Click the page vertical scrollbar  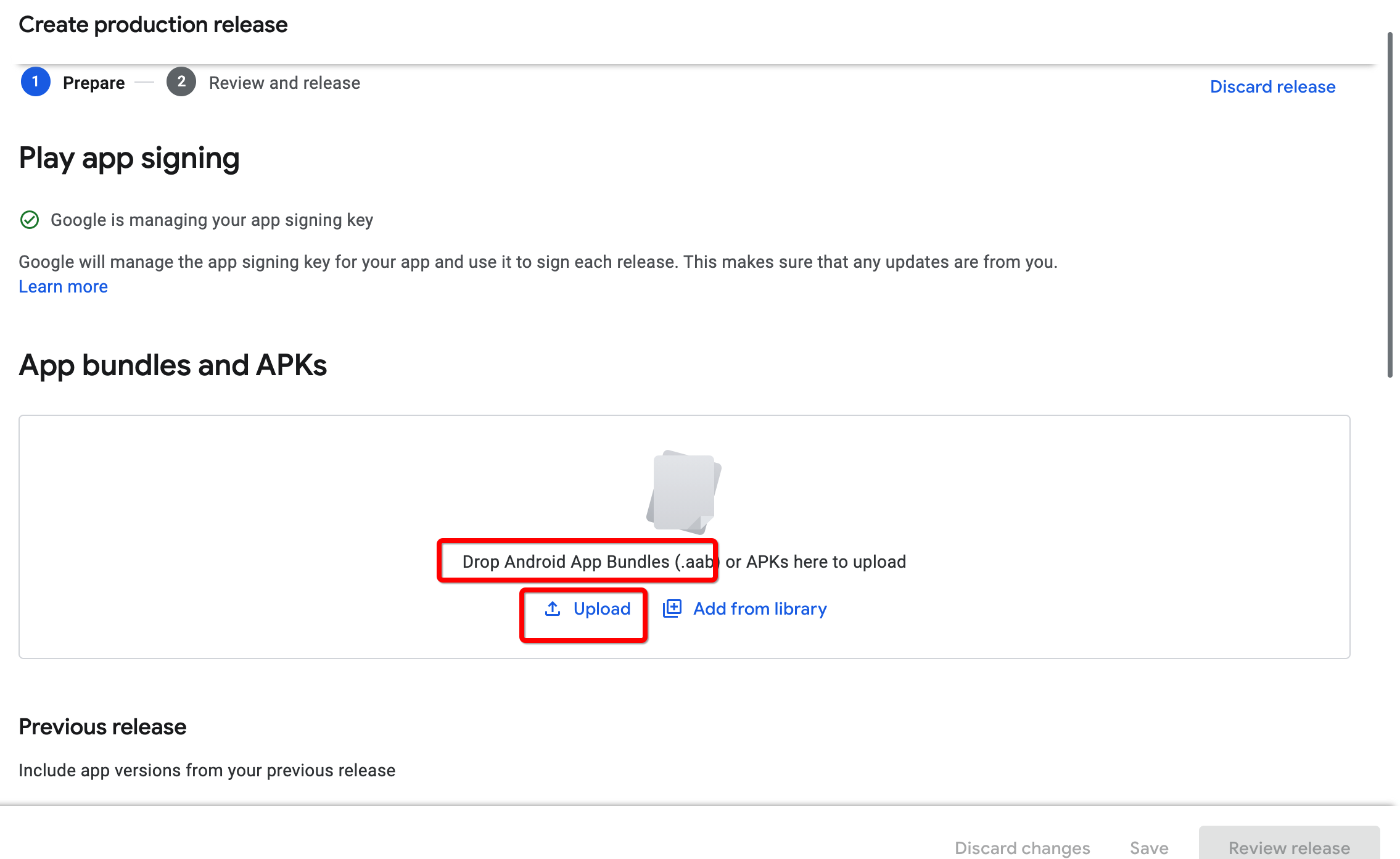(x=1390, y=204)
